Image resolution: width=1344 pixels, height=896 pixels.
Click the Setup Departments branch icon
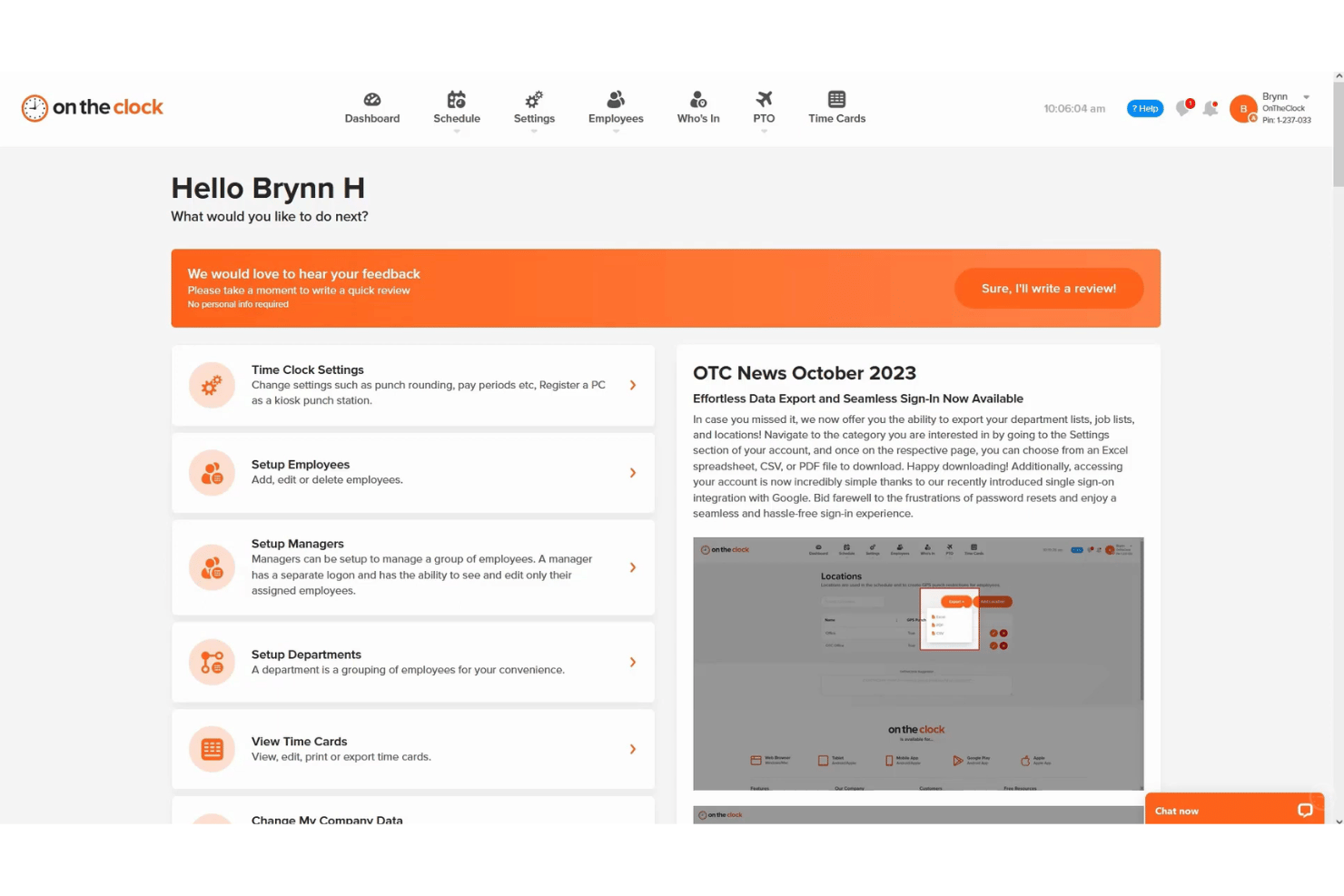(x=212, y=662)
